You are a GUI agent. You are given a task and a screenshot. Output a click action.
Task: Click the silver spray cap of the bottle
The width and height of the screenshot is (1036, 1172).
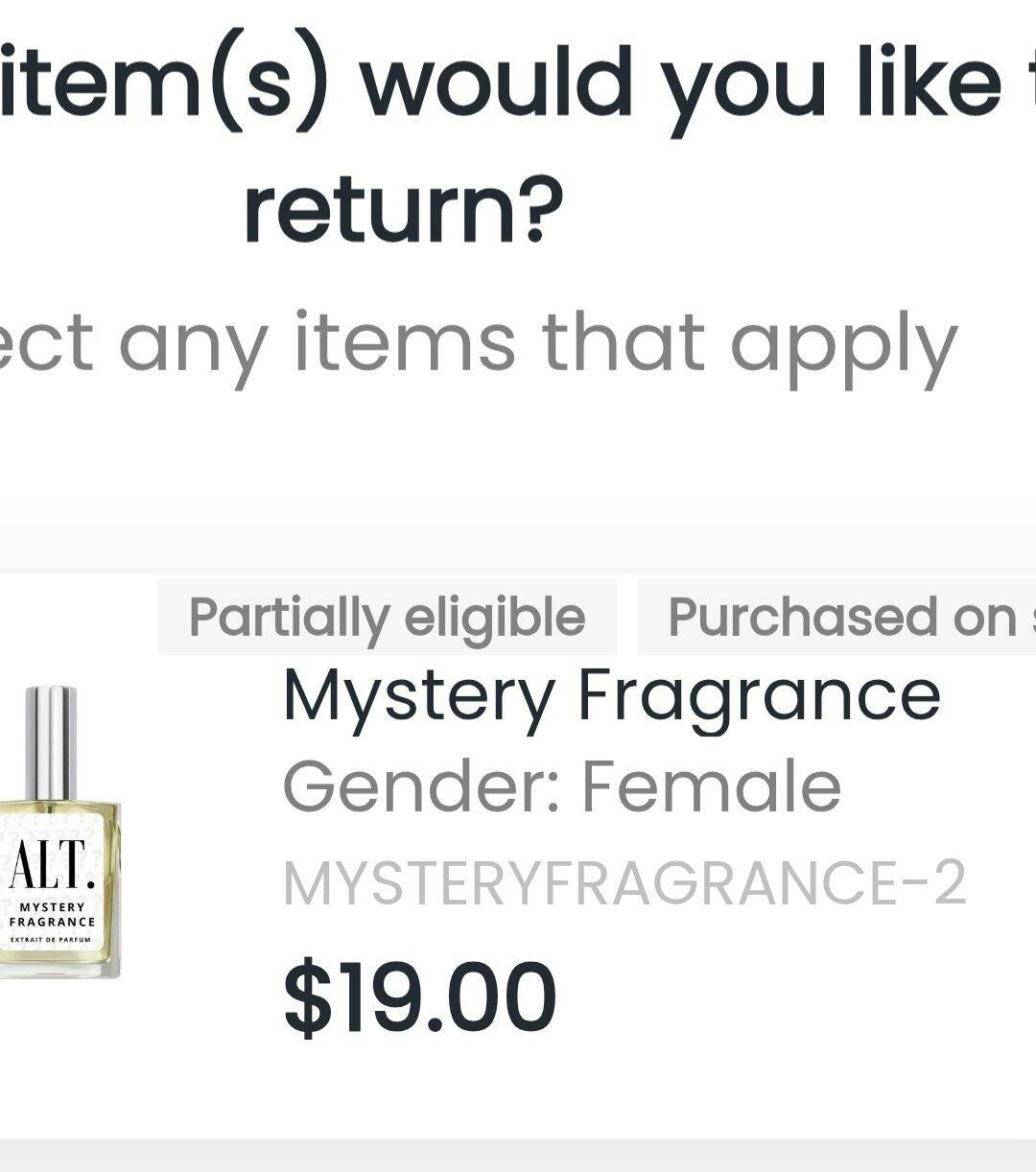tap(50, 742)
